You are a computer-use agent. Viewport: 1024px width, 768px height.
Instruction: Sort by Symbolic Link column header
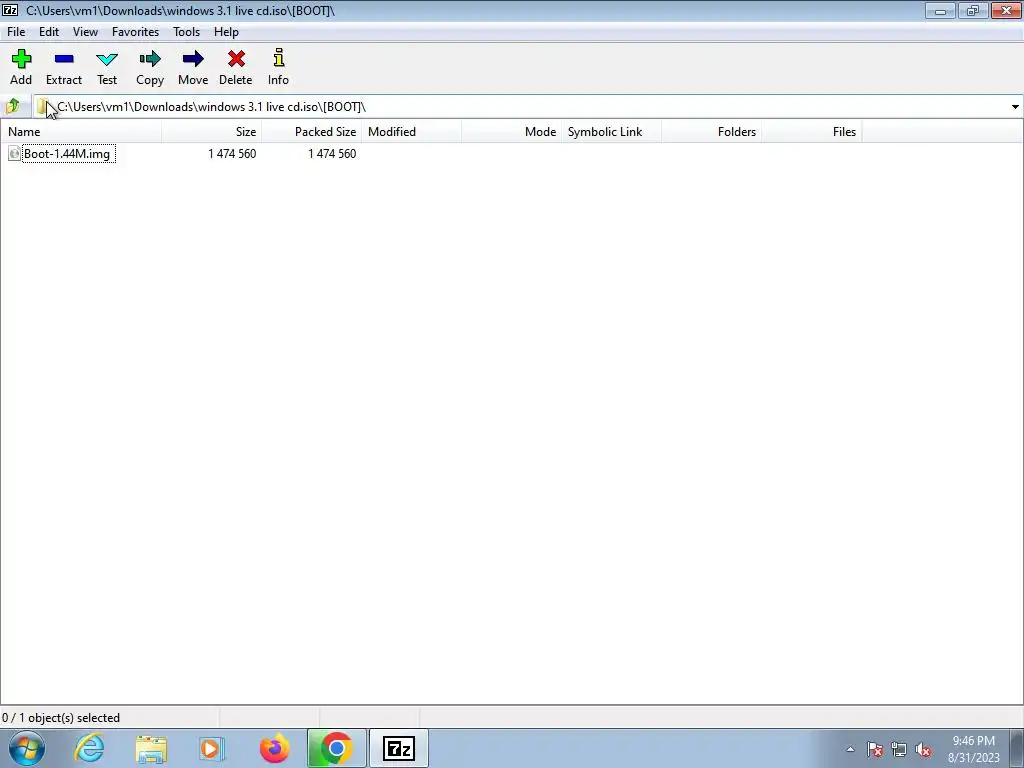click(611, 132)
